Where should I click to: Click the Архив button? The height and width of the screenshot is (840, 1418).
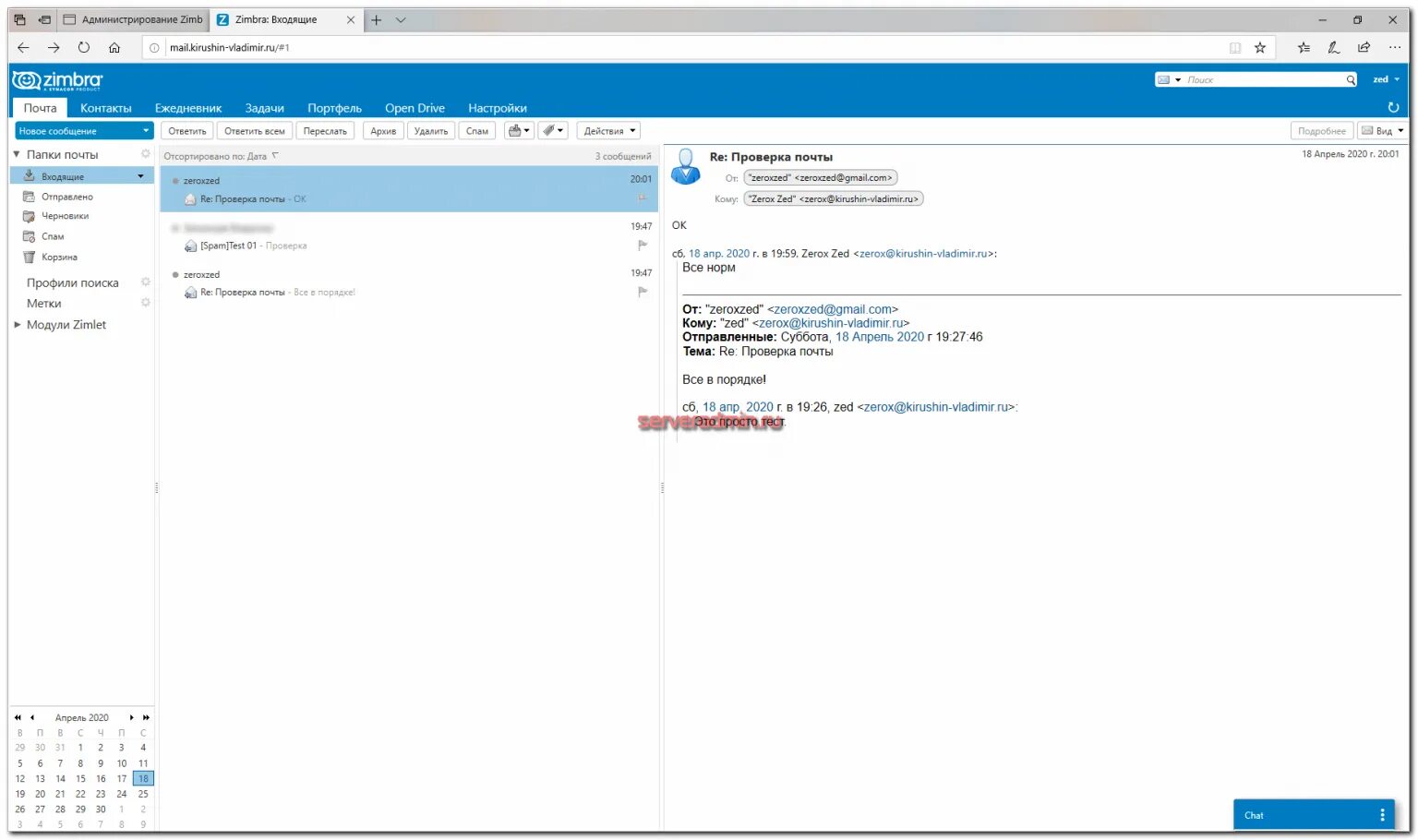[383, 131]
